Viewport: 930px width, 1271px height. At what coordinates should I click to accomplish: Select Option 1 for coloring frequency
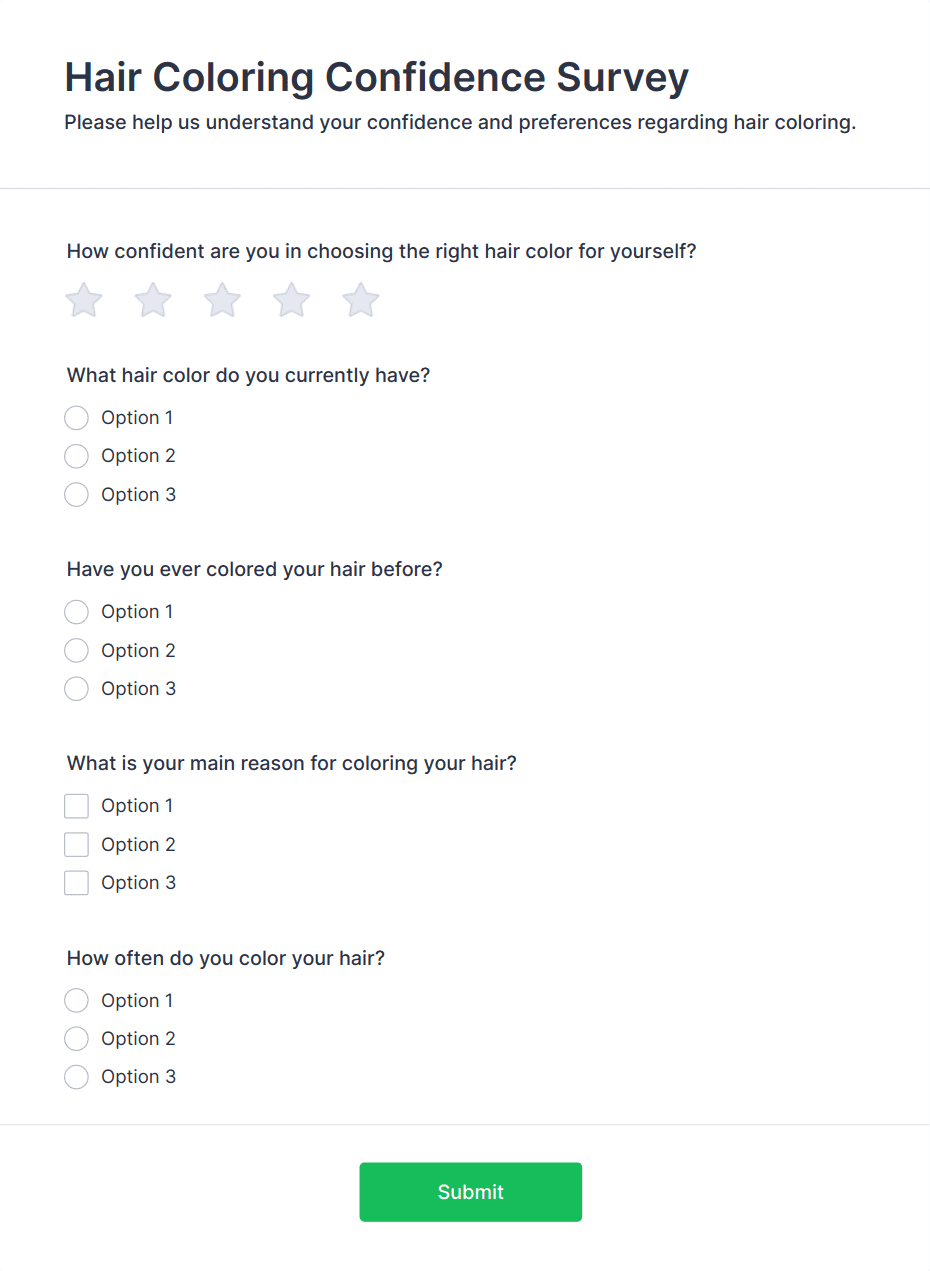[76, 1000]
